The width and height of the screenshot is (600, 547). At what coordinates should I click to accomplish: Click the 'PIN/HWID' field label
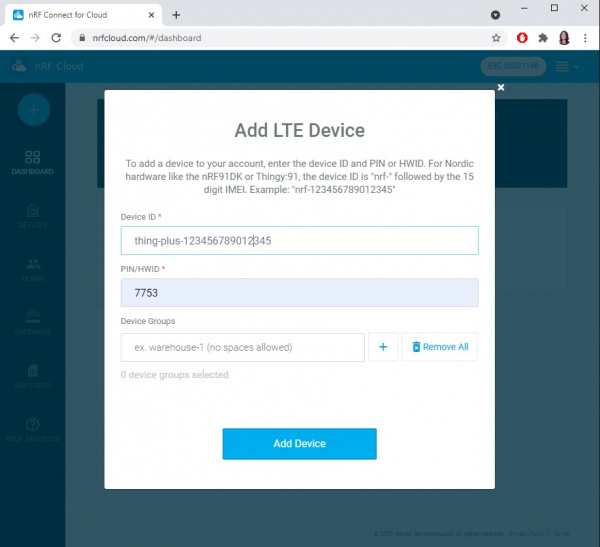point(140,269)
